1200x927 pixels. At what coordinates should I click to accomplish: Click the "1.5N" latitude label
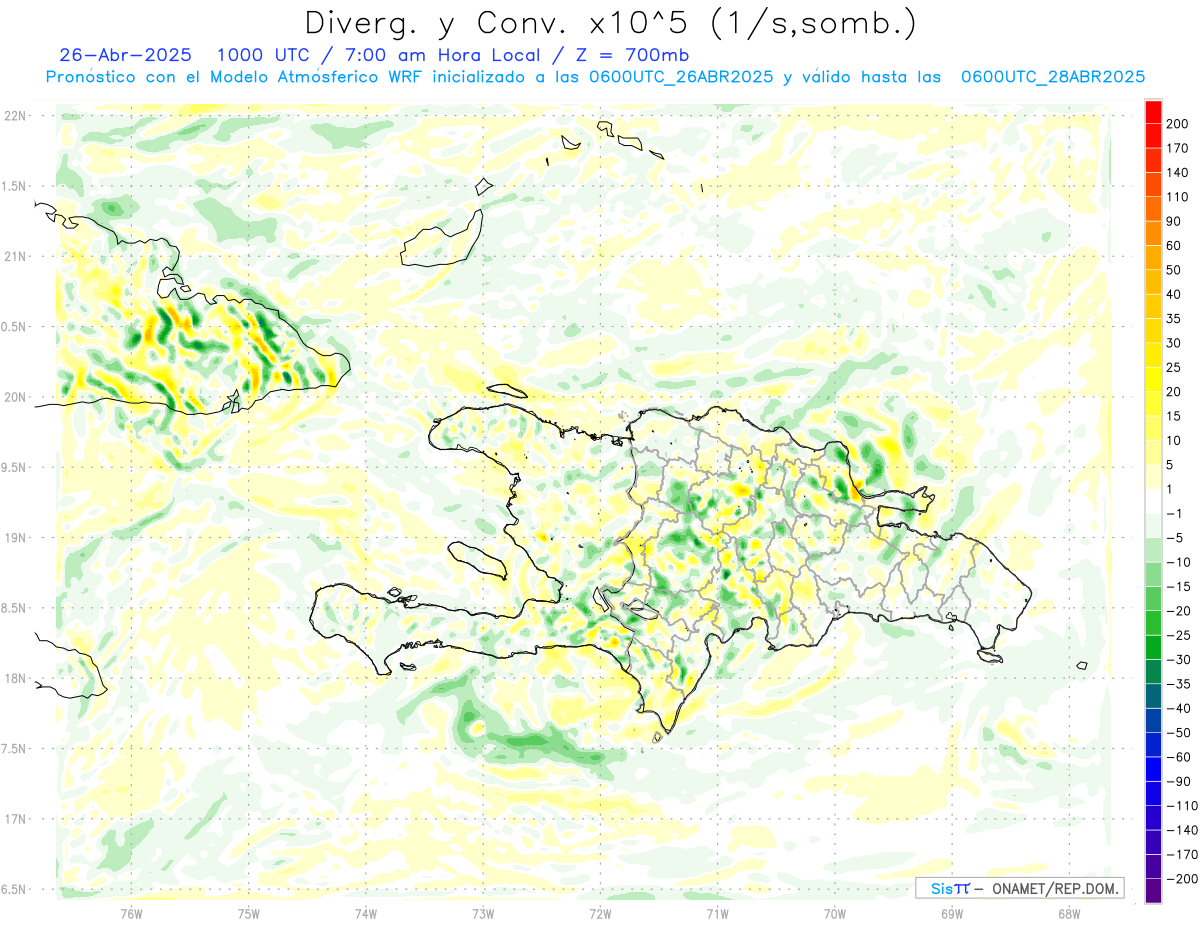coord(14,186)
